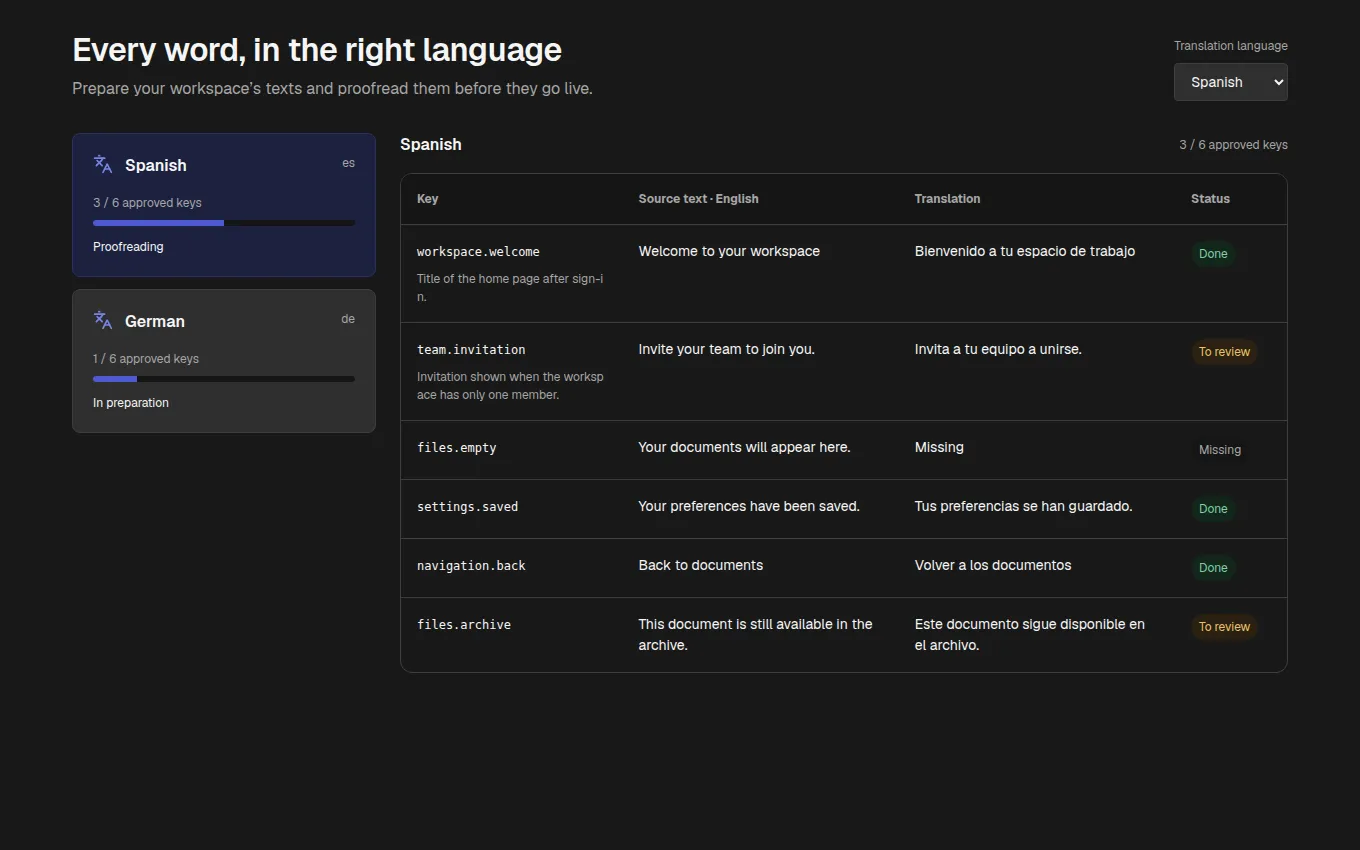Click source text 'This document is still available in the archive.'
Screen dimensions: 1360x850
point(756,635)
